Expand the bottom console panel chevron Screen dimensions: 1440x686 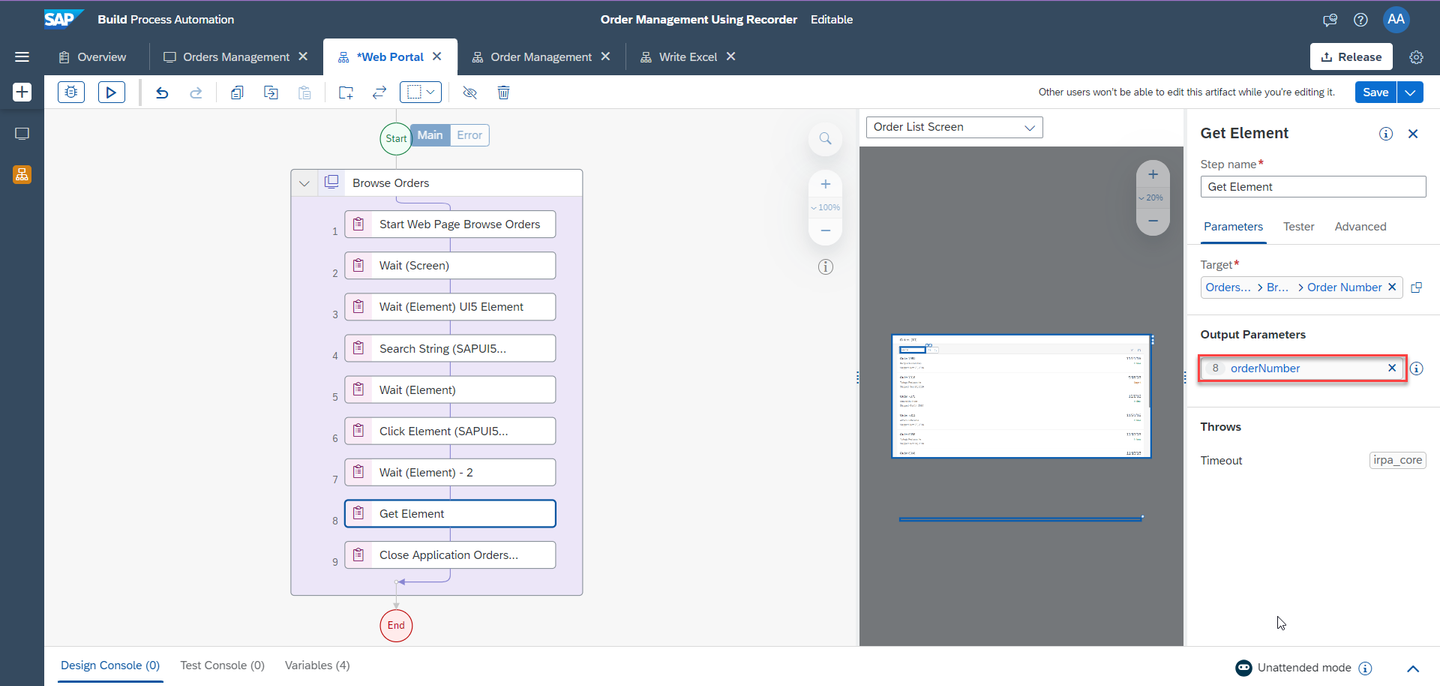[1413, 668]
